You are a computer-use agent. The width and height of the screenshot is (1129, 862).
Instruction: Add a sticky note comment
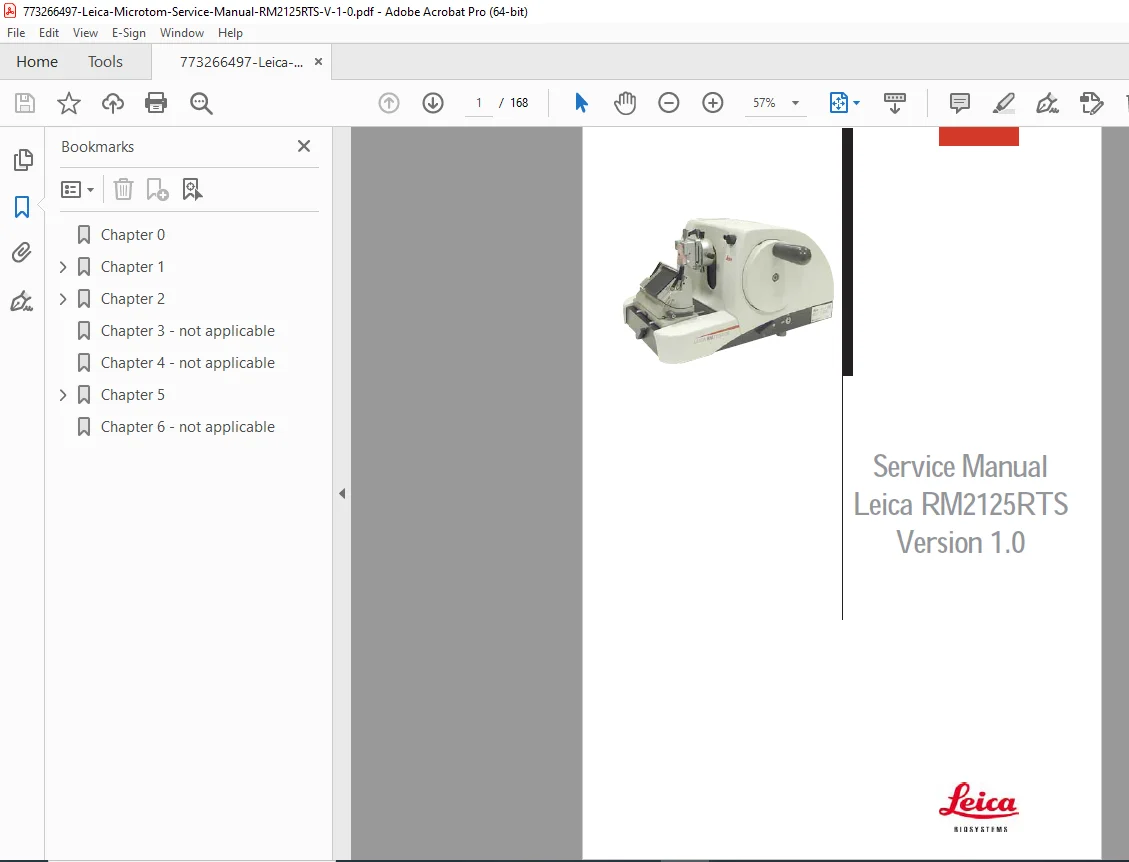click(959, 103)
